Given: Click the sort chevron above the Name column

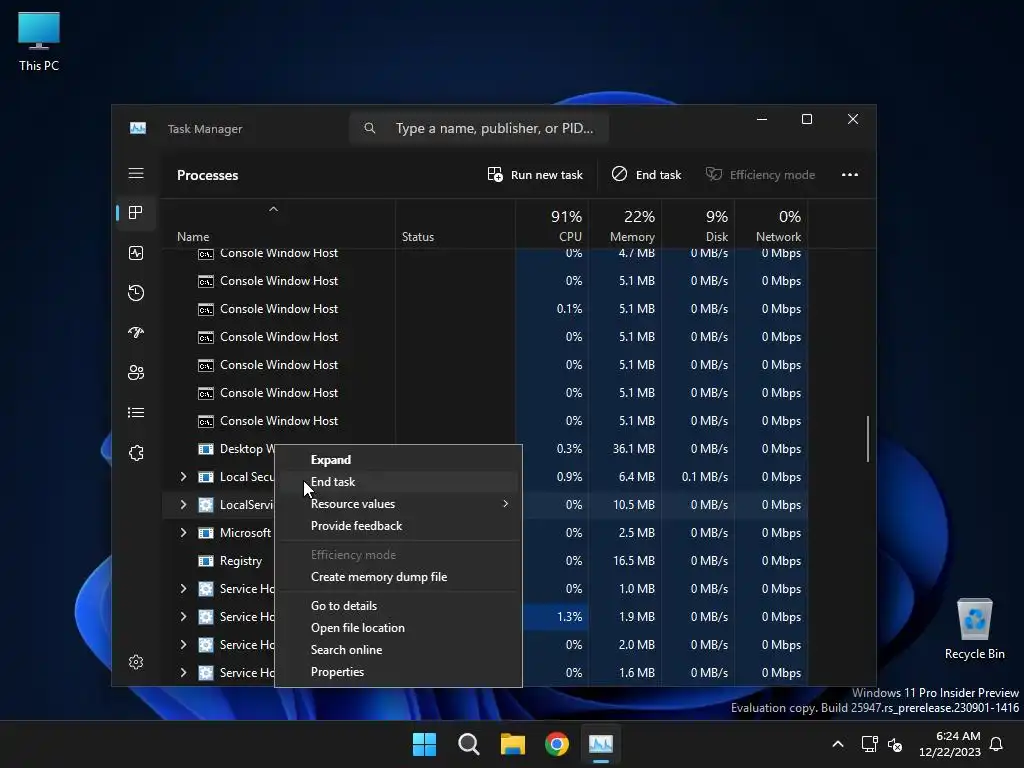Looking at the screenshot, I should 274,209.
